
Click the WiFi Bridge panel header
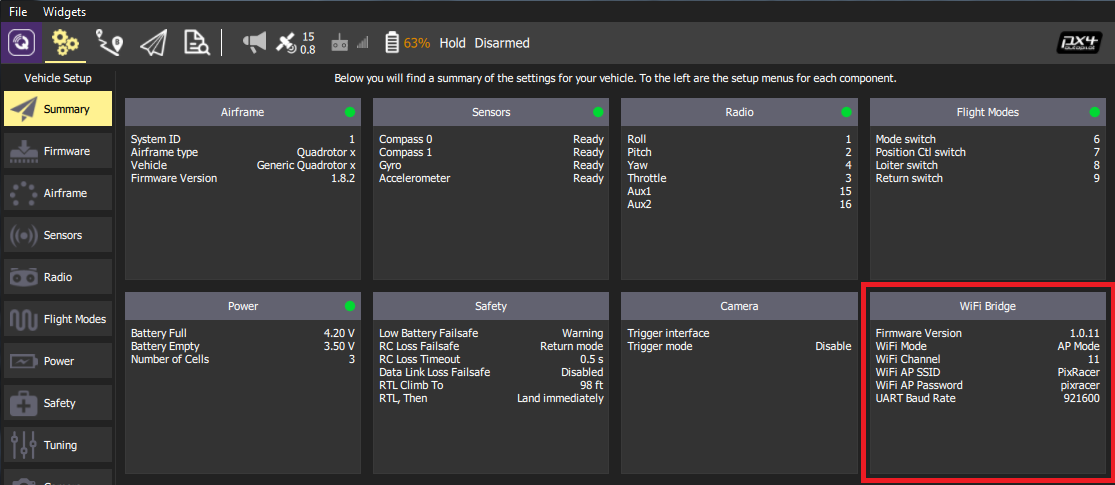coord(987,306)
